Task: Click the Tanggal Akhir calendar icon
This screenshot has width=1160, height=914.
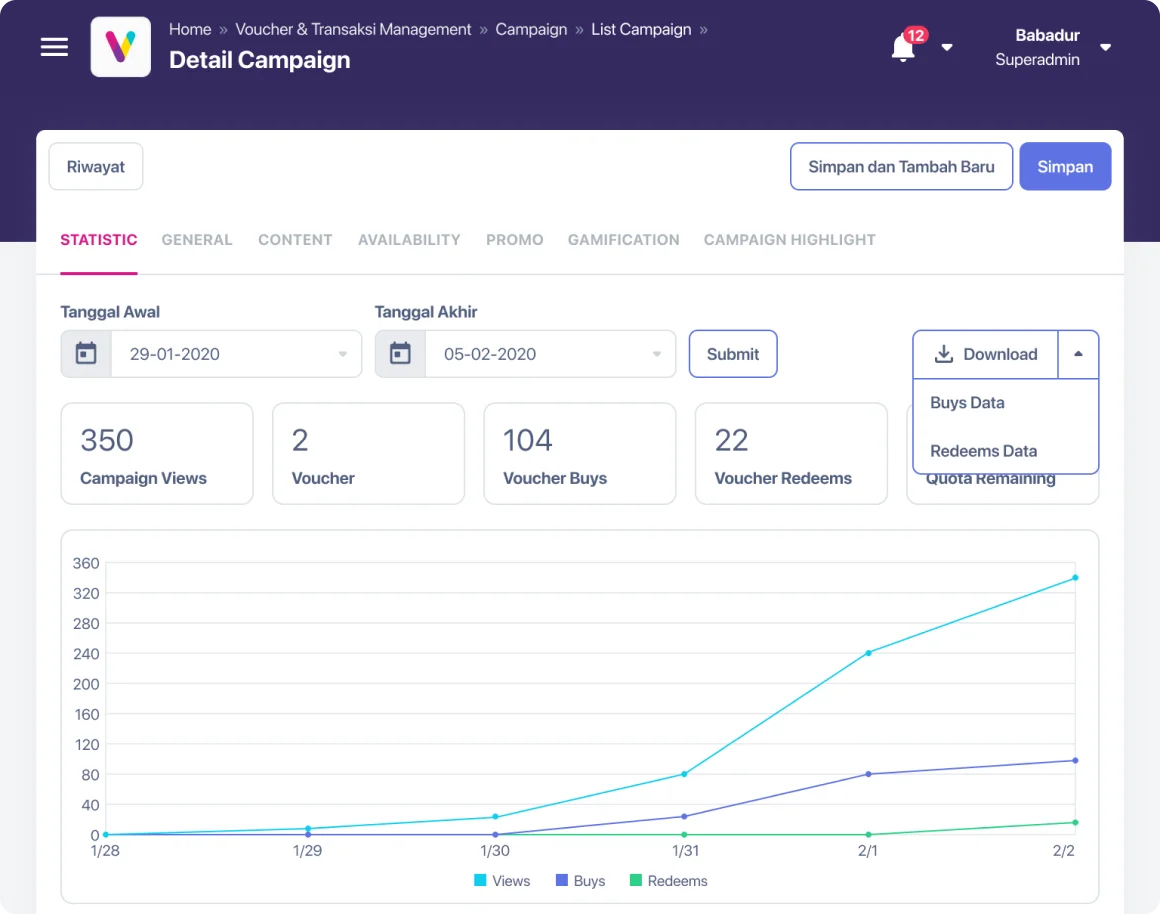Action: pos(400,354)
